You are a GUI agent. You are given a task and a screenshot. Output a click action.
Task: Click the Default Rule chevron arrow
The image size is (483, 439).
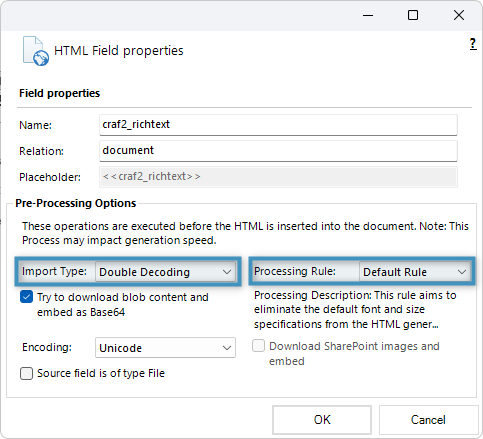coord(462,272)
